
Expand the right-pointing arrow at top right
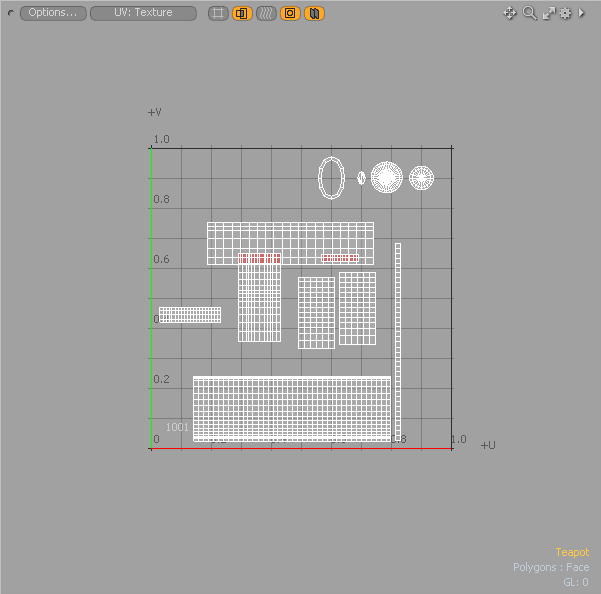coord(582,13)
